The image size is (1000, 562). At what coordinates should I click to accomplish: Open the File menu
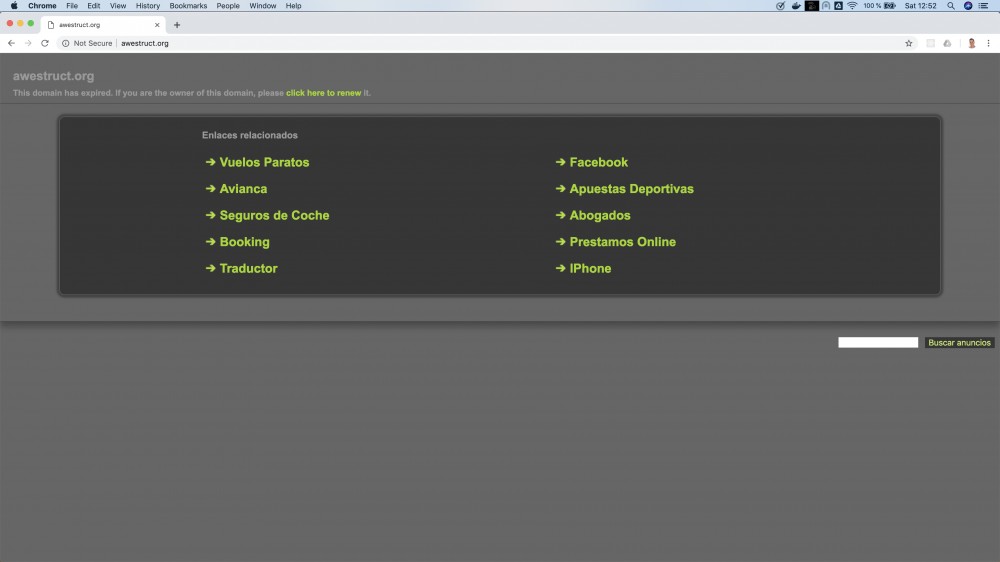click(72, 6)
